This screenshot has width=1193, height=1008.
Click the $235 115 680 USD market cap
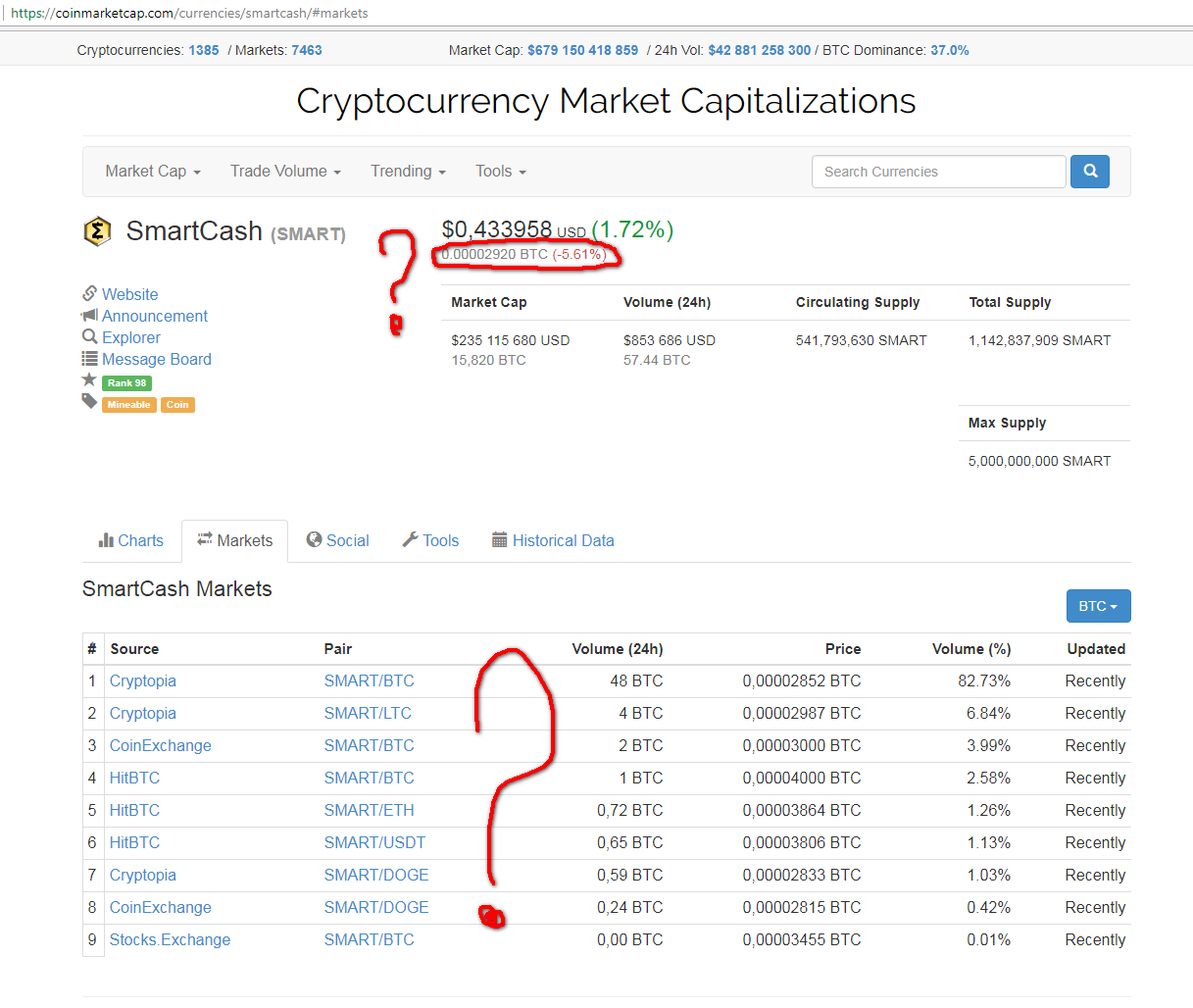(x=511, y=340)
